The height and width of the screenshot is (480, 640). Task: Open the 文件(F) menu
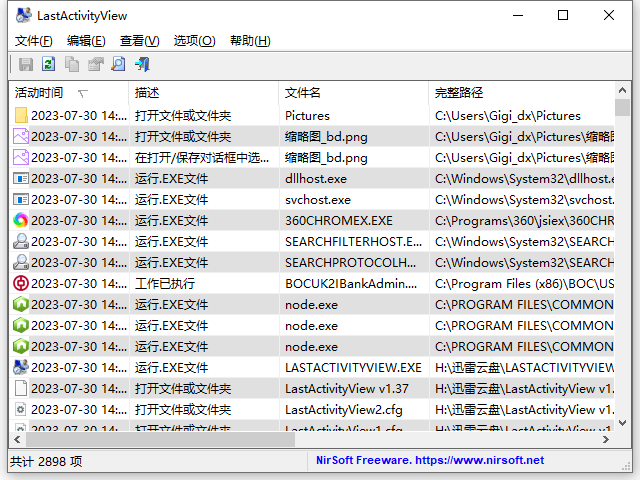point(34,41)
